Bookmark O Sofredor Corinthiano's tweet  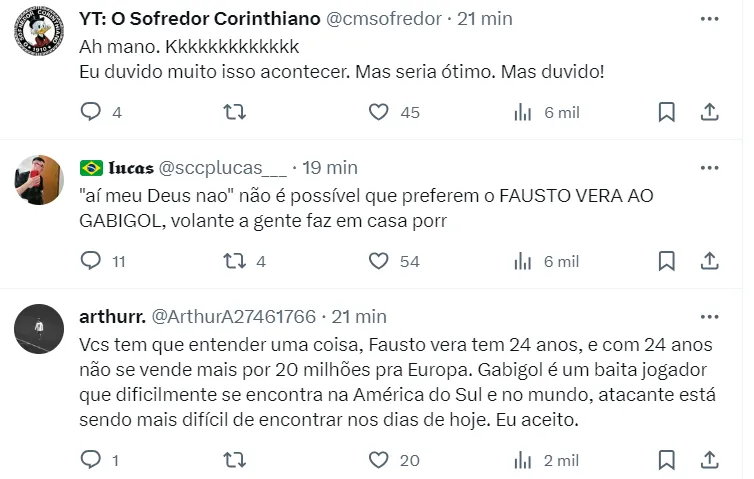pos(667,112)
